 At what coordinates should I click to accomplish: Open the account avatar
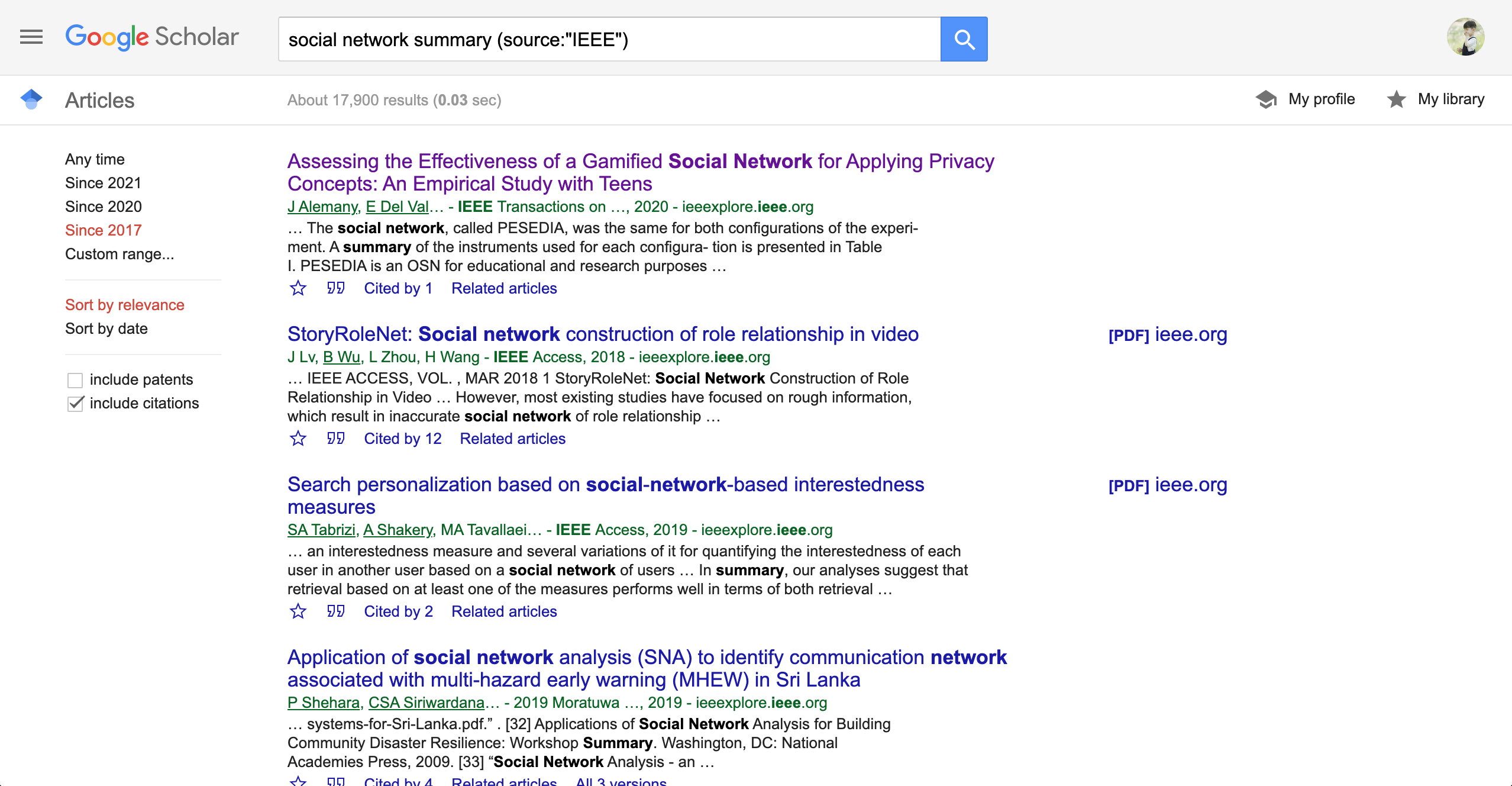(x=1465, y=37)
